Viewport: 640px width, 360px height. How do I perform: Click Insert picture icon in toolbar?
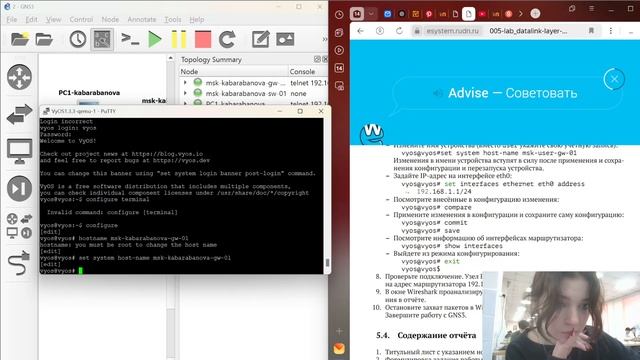[285, 39]
